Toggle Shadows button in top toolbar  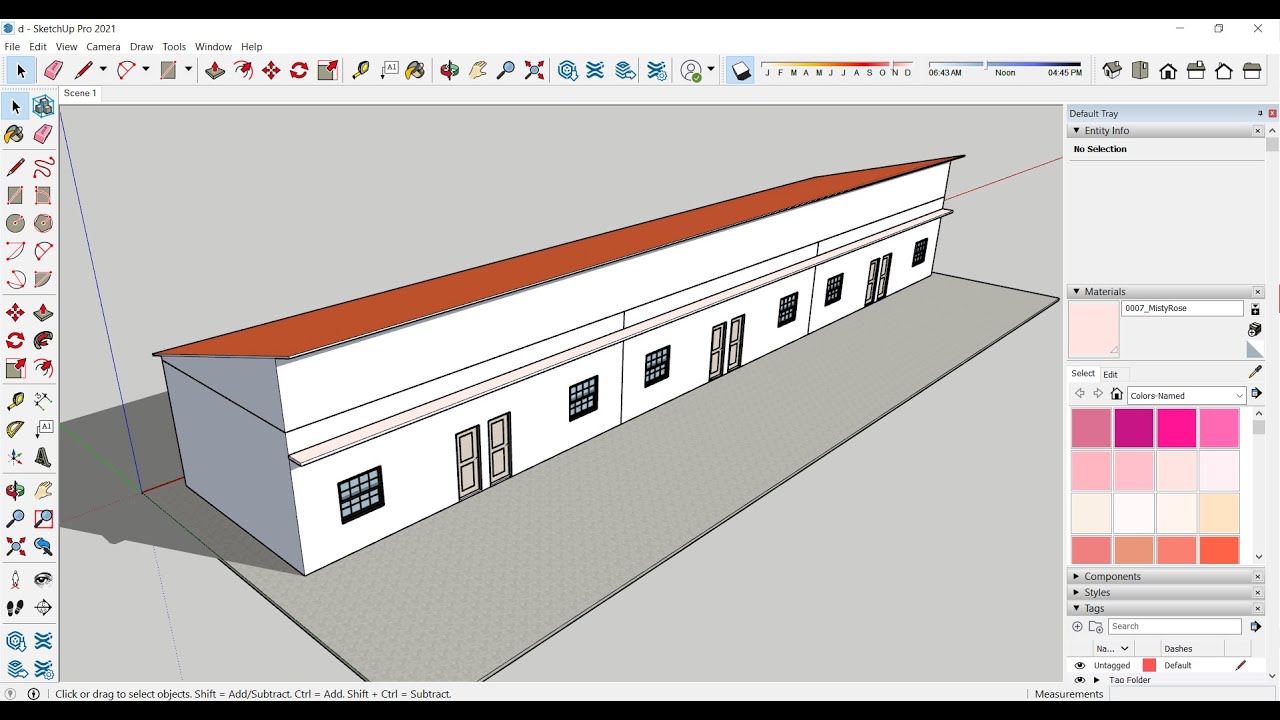740,70
